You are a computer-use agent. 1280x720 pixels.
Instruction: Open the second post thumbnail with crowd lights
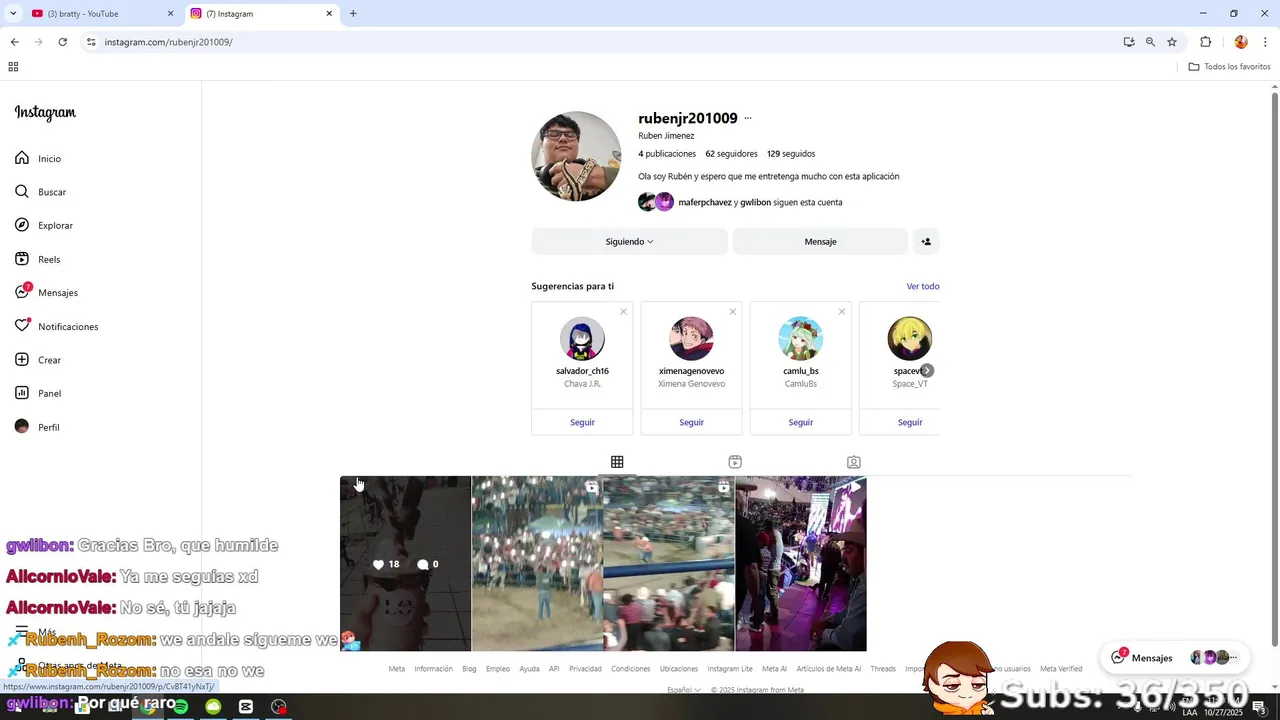click(537, 564)
